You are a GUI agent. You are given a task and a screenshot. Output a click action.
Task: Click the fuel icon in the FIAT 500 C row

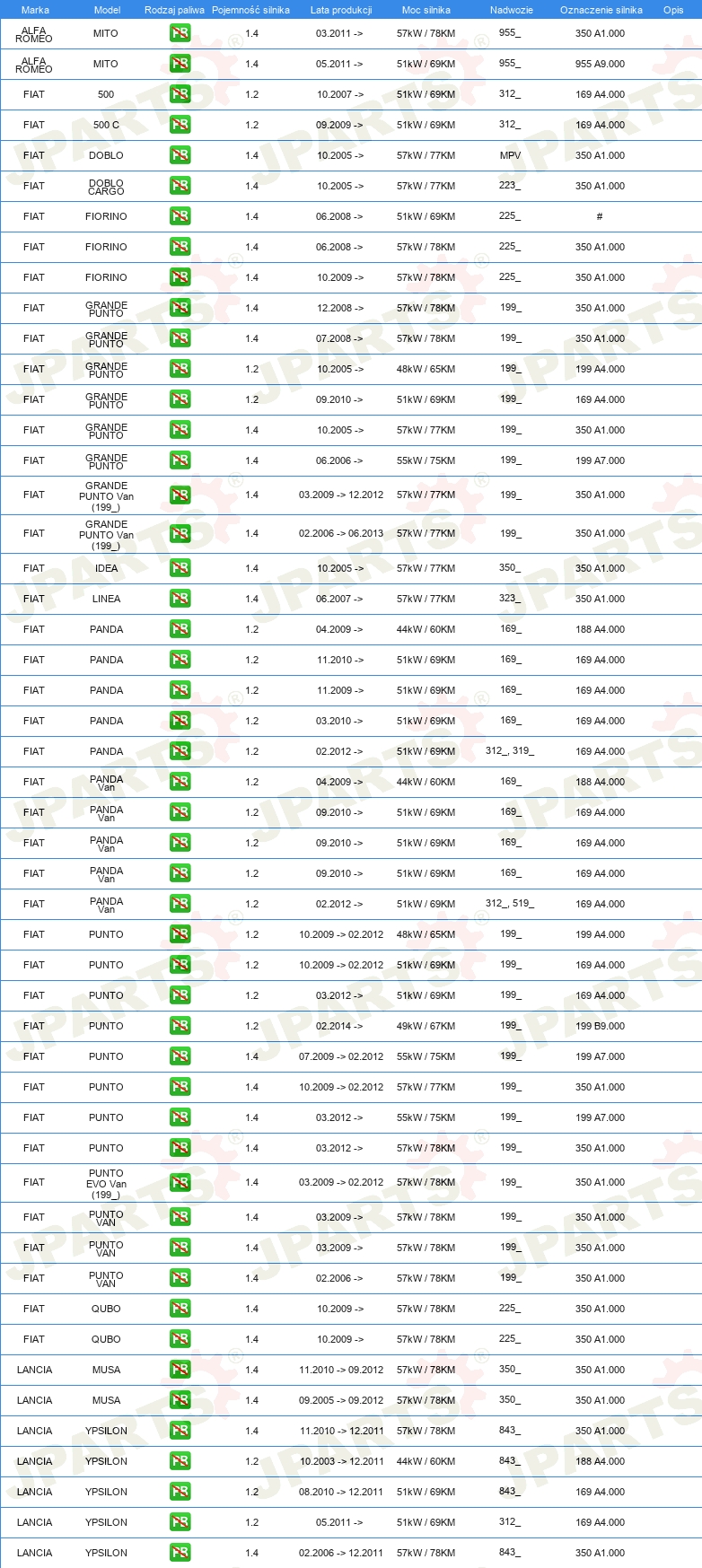(x=180, y=125)
